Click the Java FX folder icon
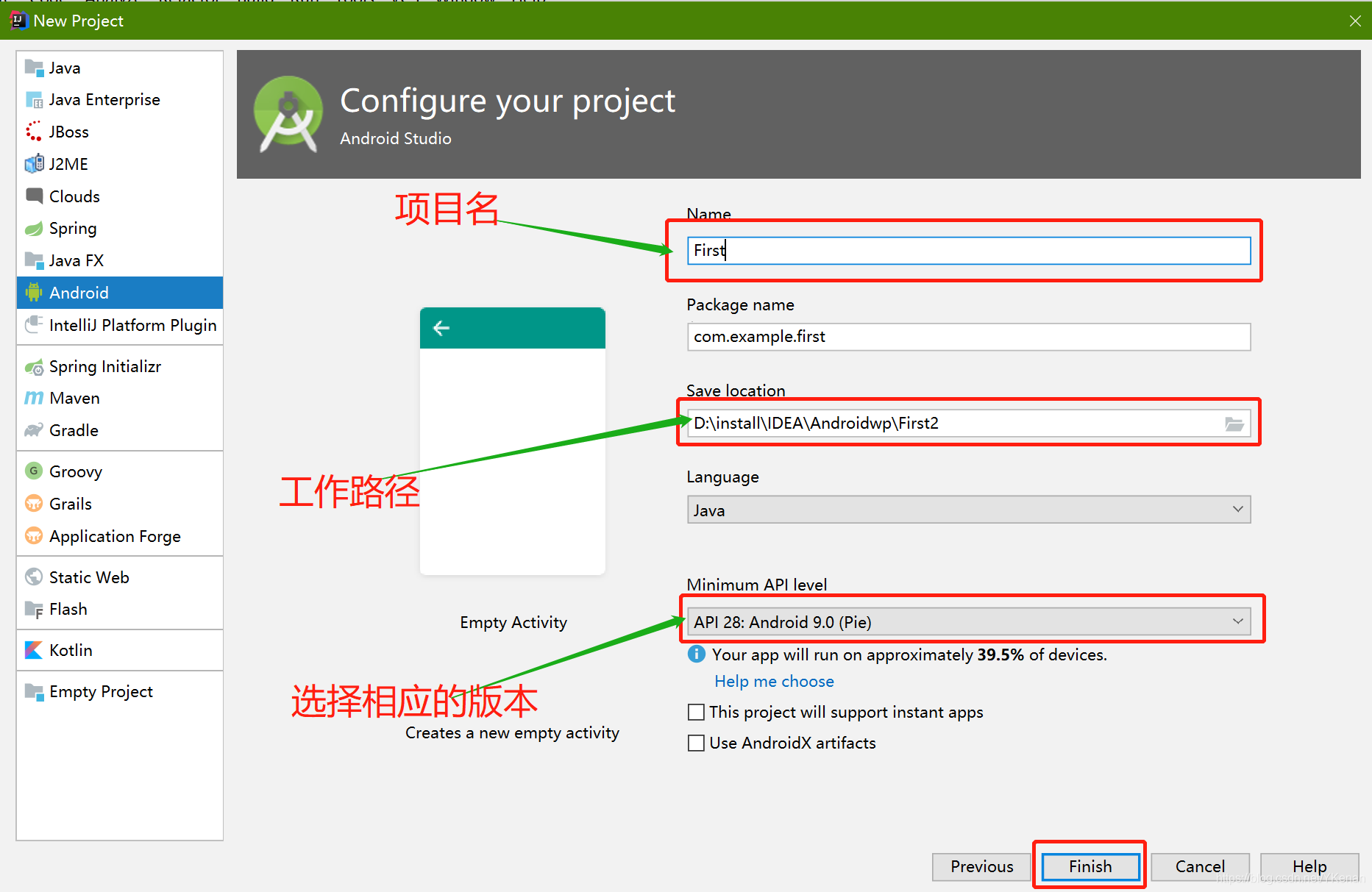The width and height of the screenshot is (1372, 892). tap(34, 260)
